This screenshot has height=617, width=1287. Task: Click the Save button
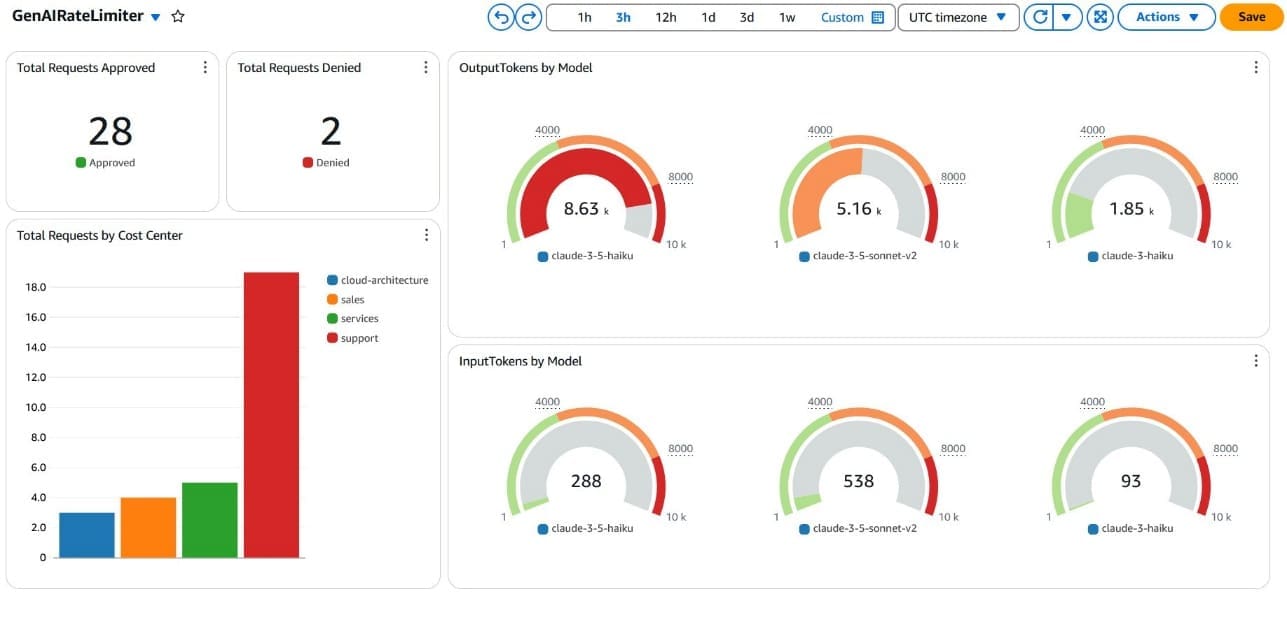click(x=1250, y=17)
